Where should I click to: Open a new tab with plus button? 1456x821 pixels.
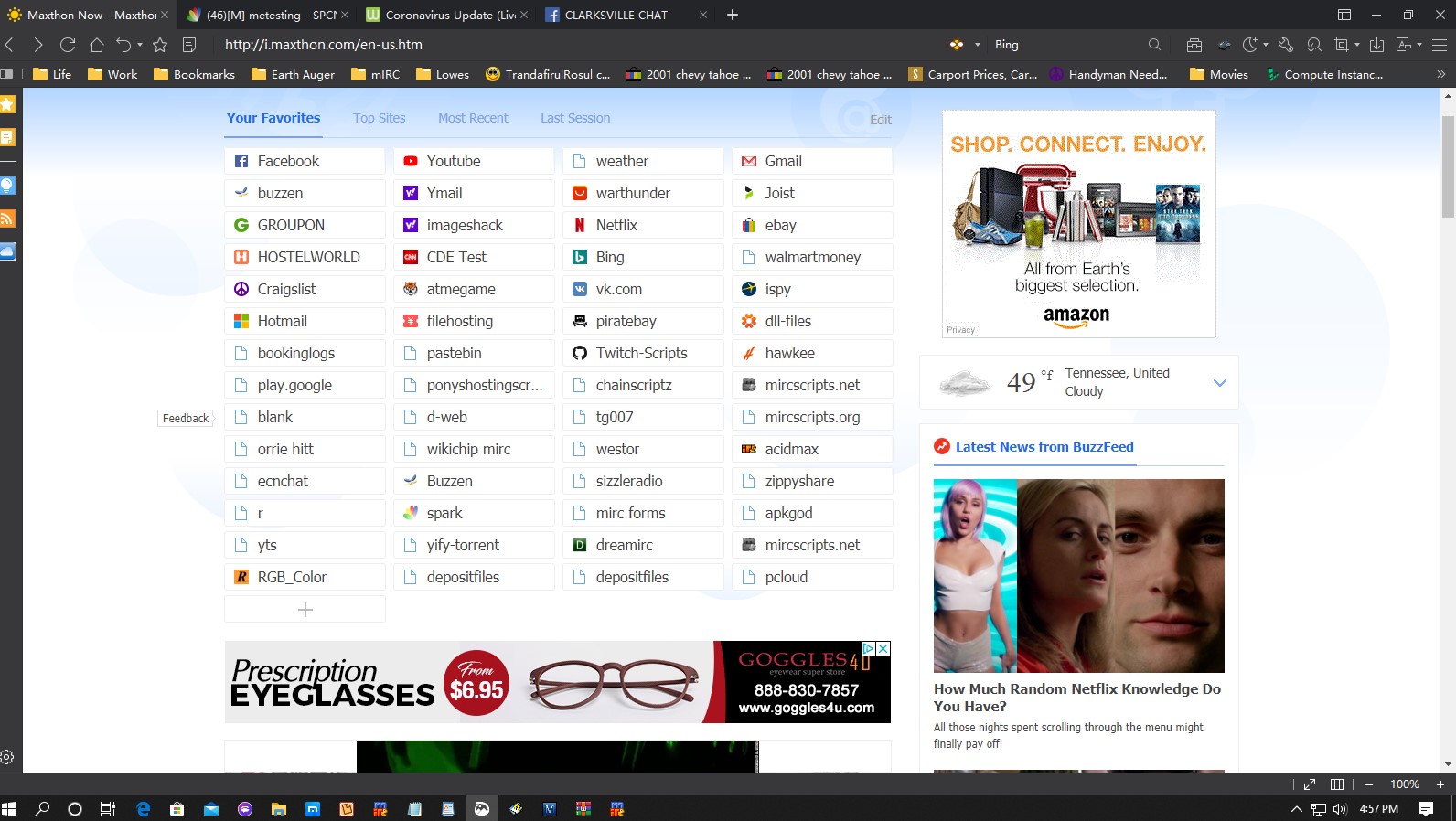tap(732, 15)
